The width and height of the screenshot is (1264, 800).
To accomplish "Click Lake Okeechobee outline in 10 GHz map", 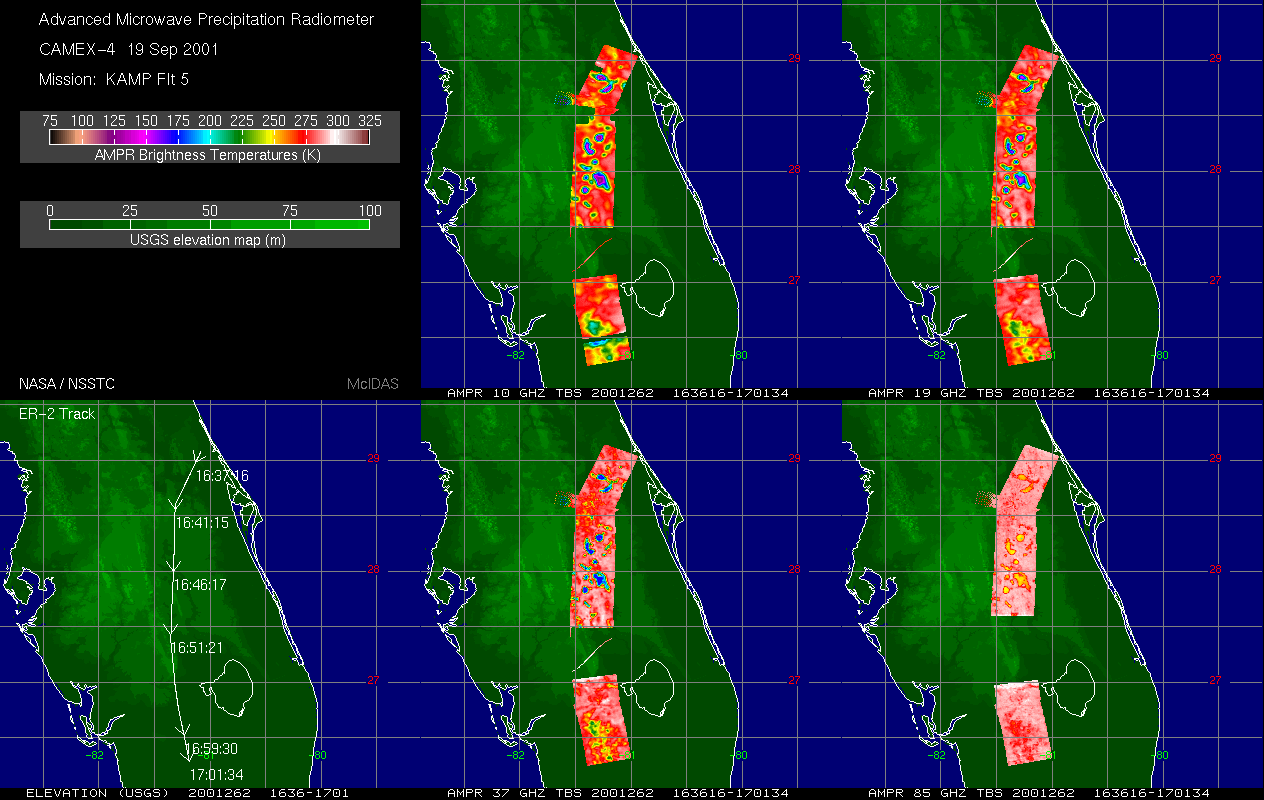I will tap(657, 289).
